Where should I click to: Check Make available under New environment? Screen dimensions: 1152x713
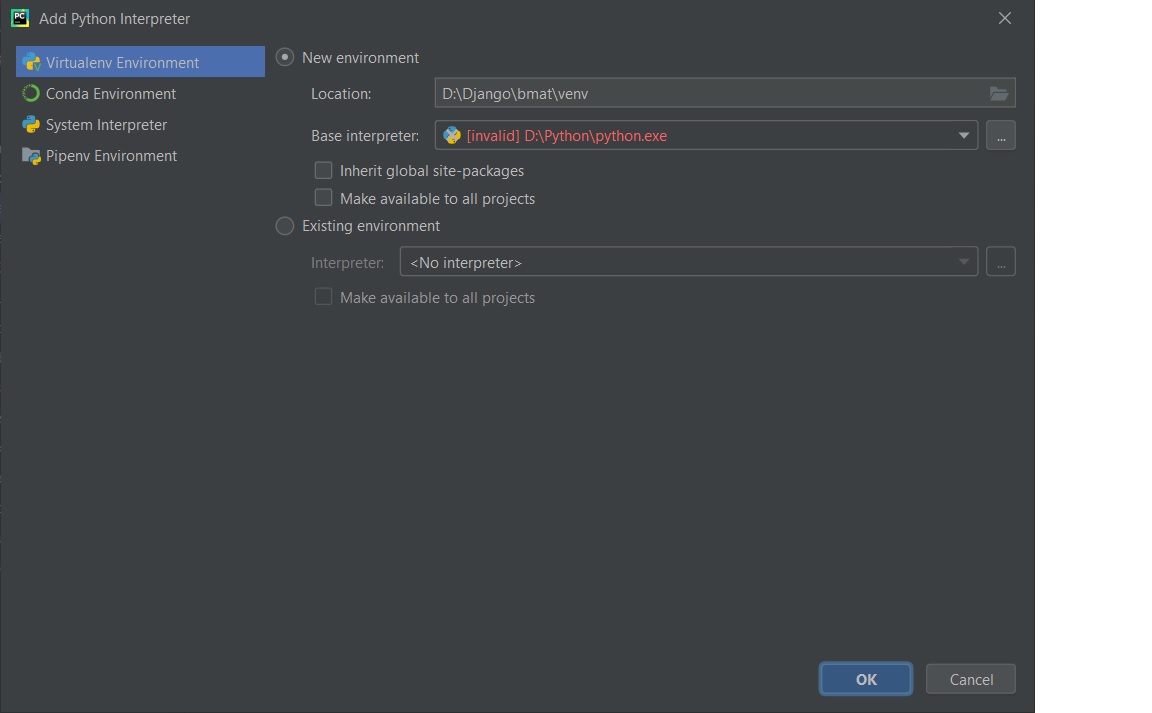[323, 198]
